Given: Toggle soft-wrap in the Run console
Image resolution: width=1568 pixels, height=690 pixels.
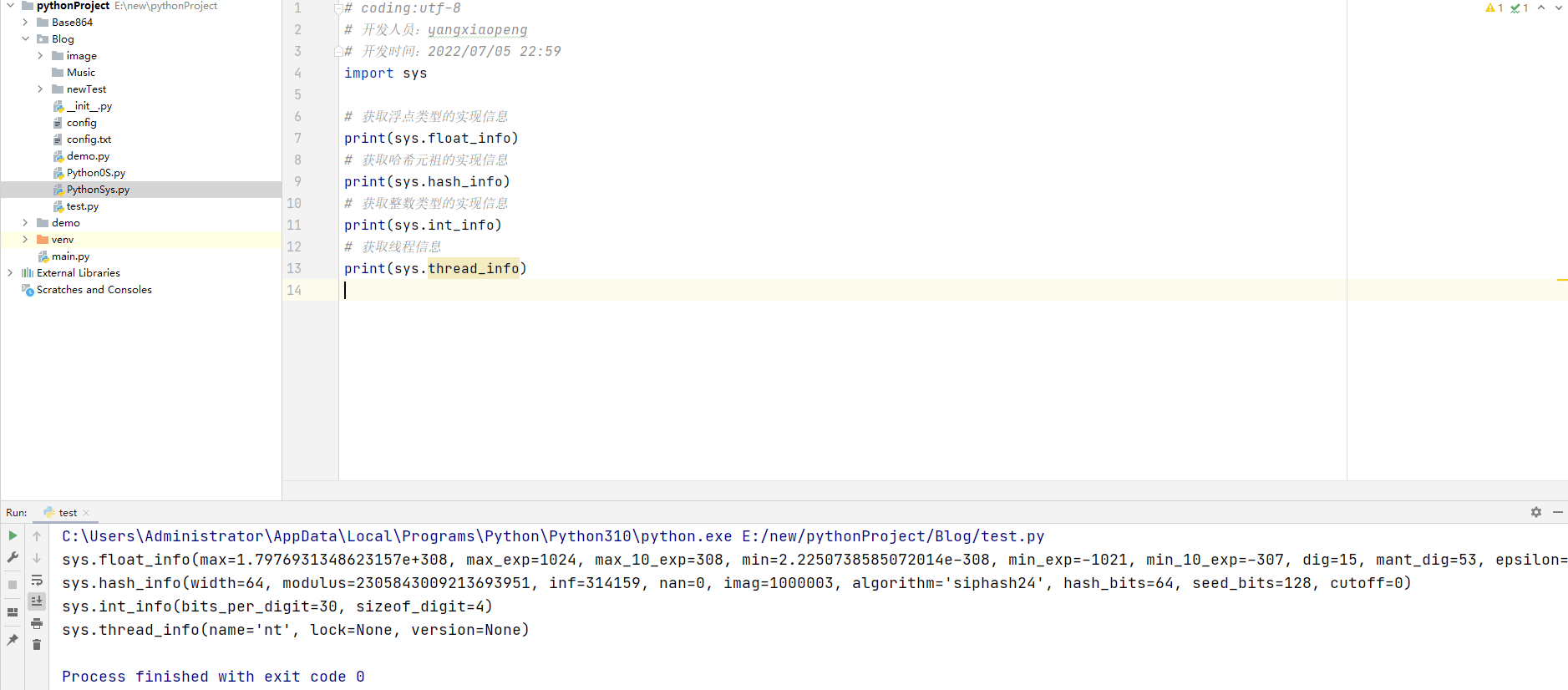Looking at the screenshot, I should coord(37,580).
